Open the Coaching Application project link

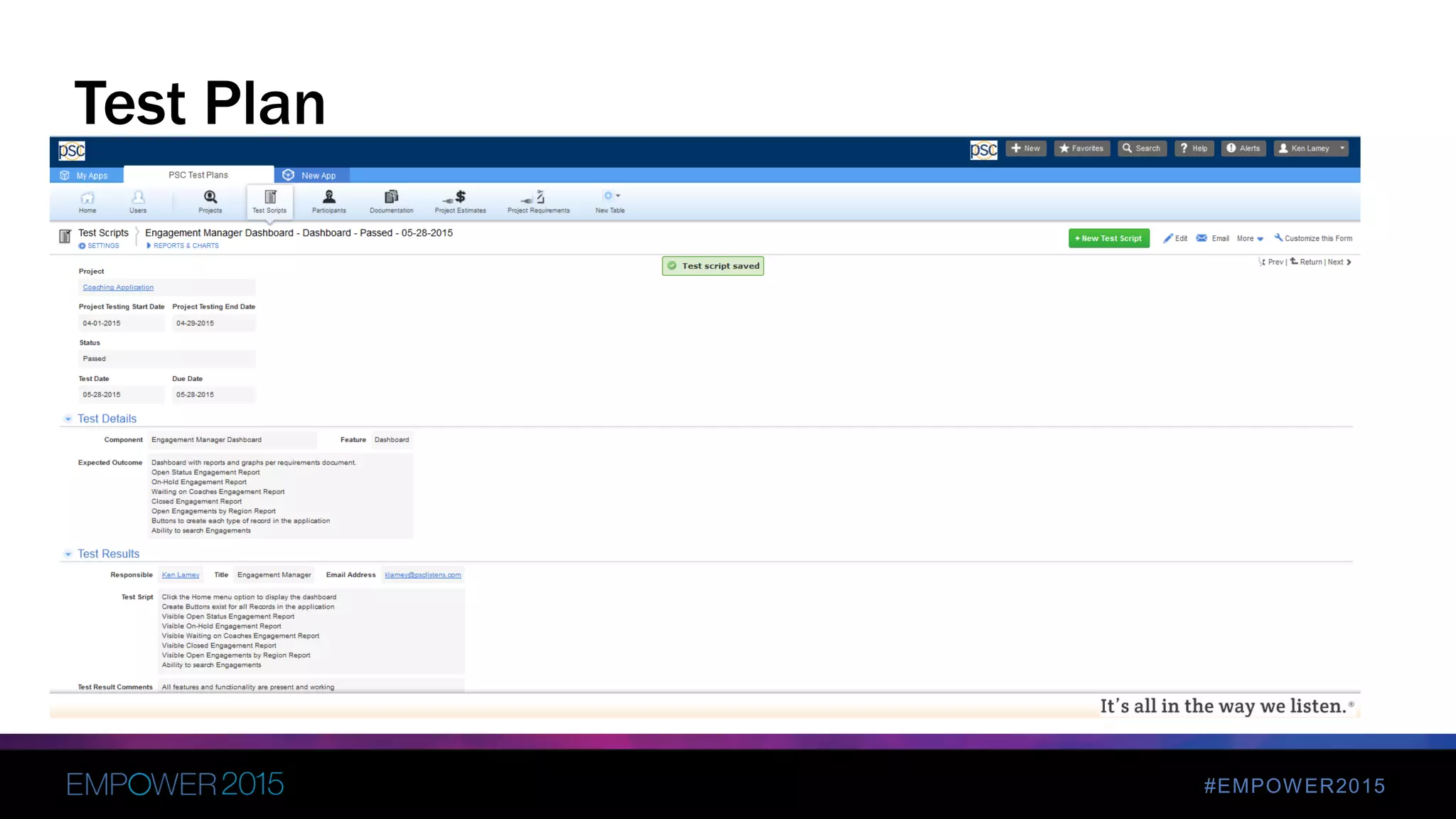point(118,287)
